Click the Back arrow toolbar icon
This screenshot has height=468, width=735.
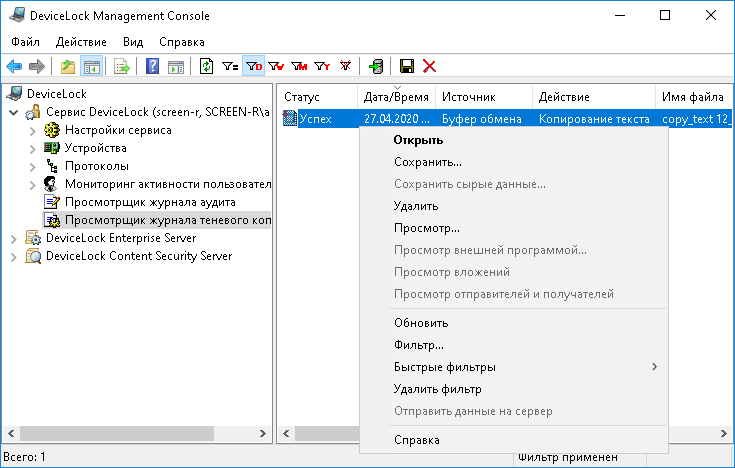coord(14,66)
